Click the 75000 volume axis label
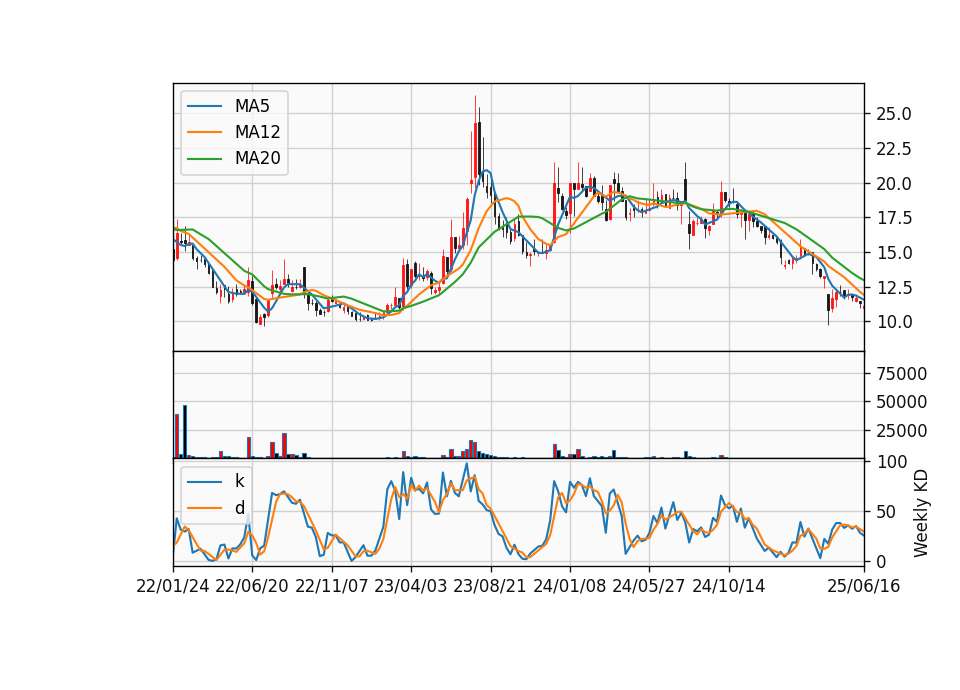The height and width of the screenshot is (690, 960). point(901,373)
